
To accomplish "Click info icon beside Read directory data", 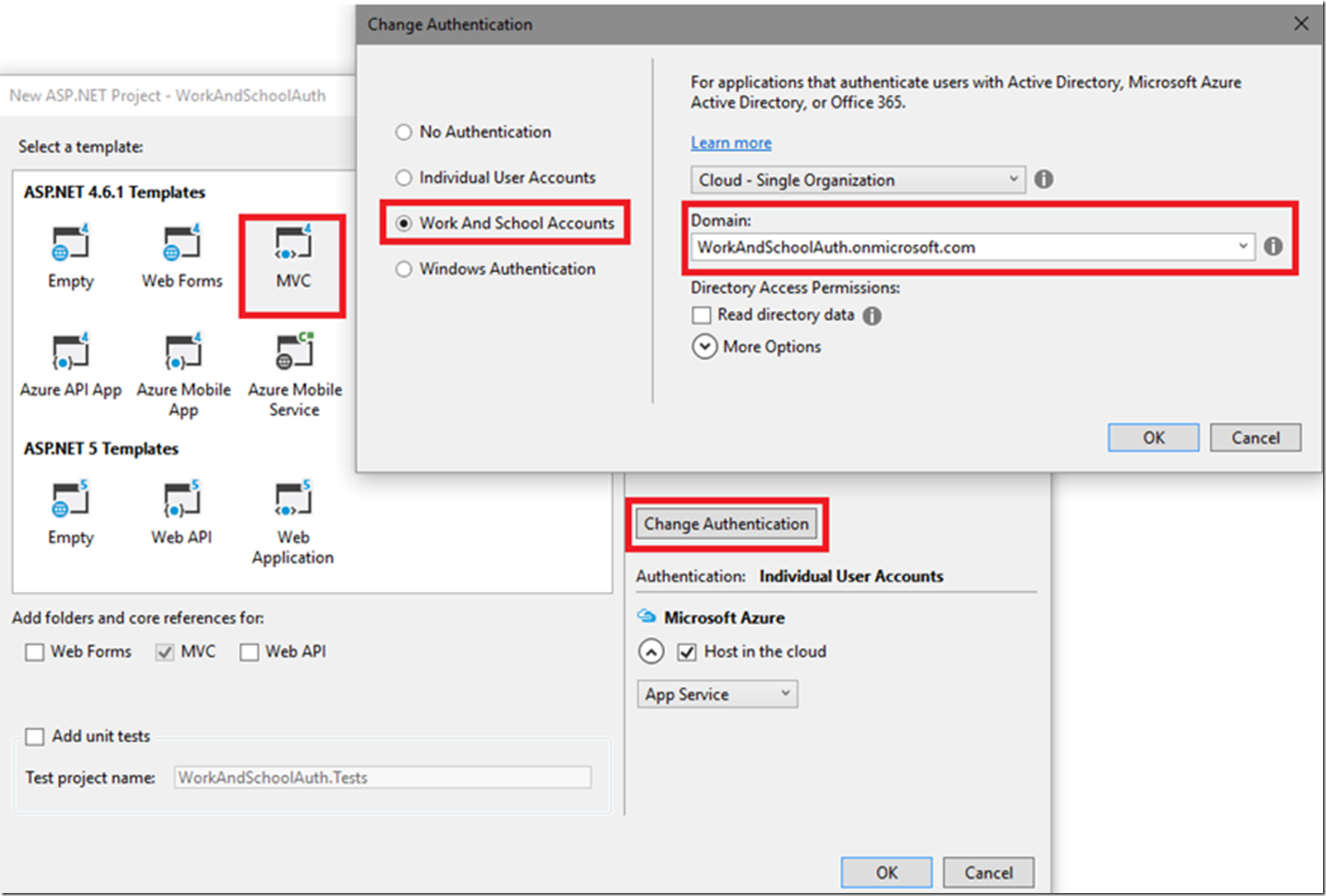I will tap(872, 315).
